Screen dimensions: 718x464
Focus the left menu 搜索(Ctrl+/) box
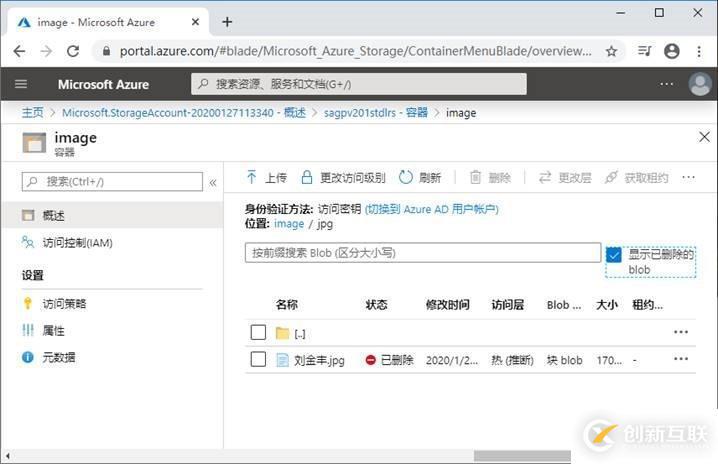[x=112, y=182]
